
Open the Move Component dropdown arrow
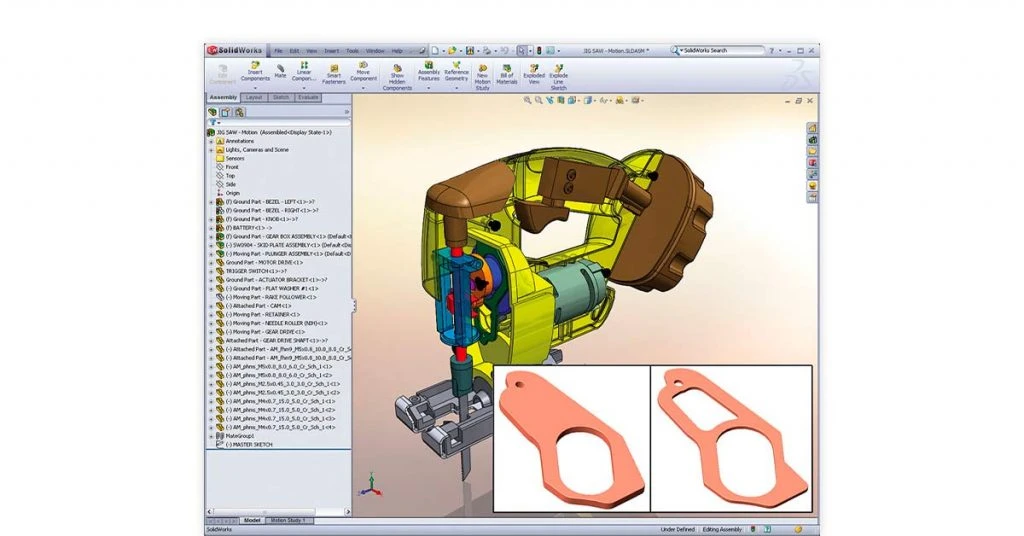point(363,88)
